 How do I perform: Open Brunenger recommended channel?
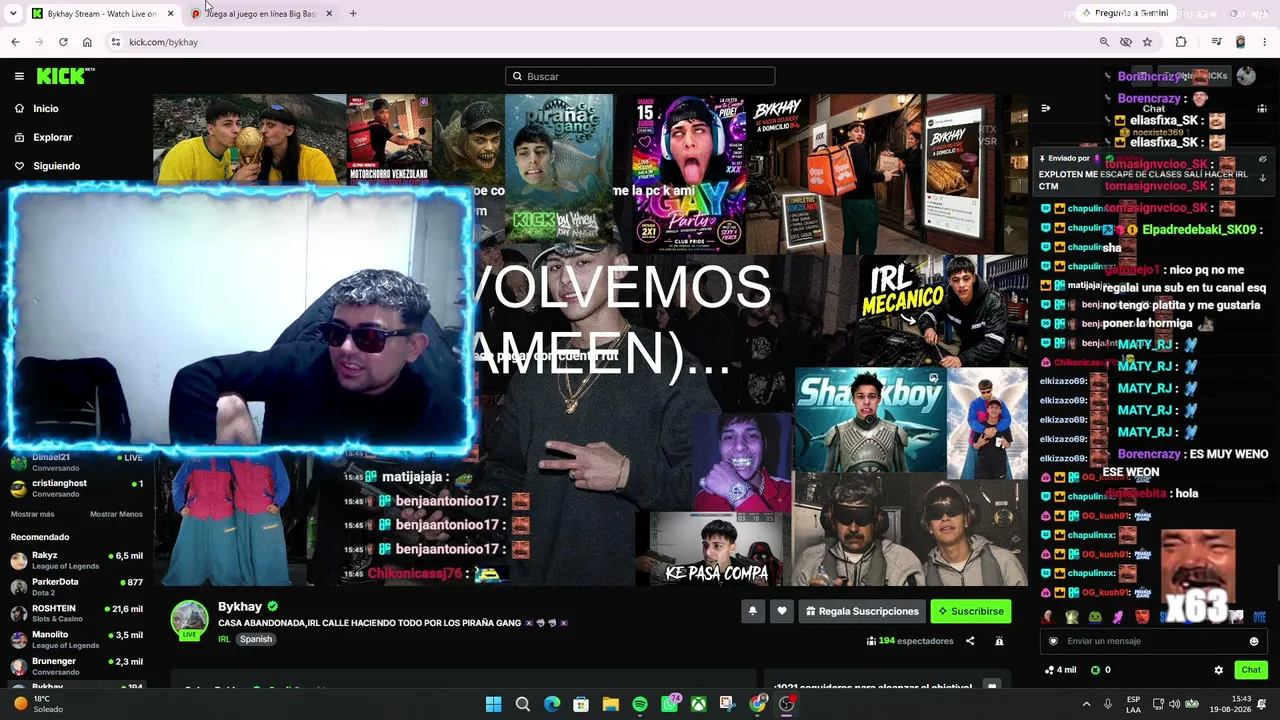(x=76, y=666)
